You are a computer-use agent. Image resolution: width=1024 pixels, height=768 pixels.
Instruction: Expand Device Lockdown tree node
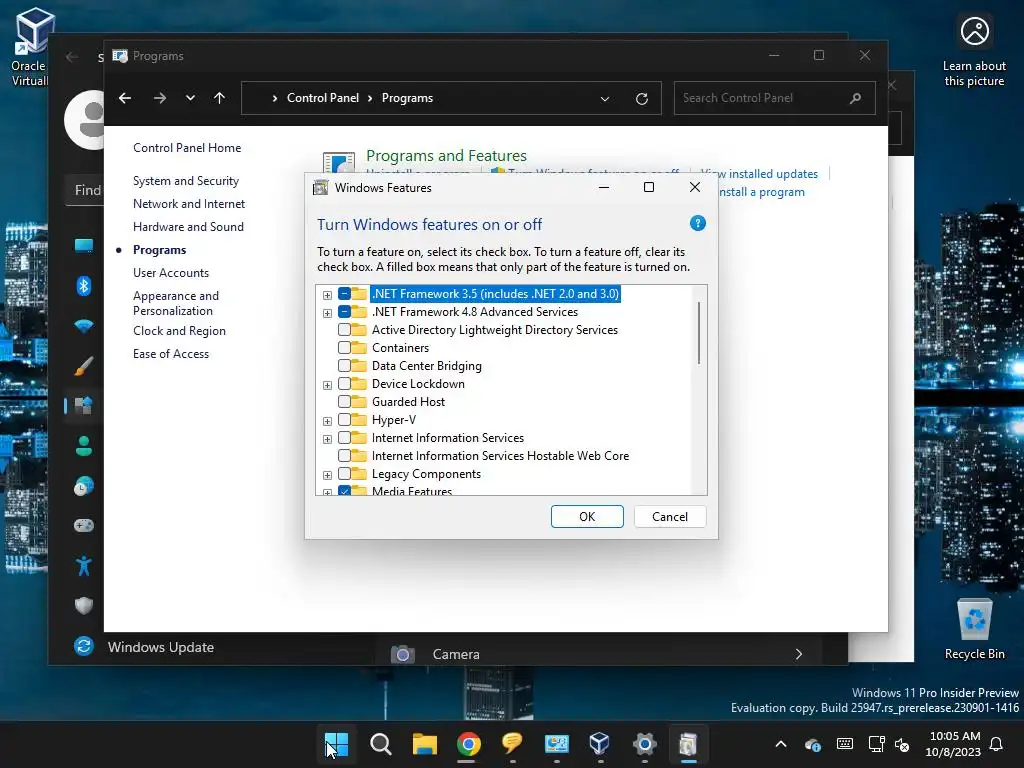tap(327, 385)
